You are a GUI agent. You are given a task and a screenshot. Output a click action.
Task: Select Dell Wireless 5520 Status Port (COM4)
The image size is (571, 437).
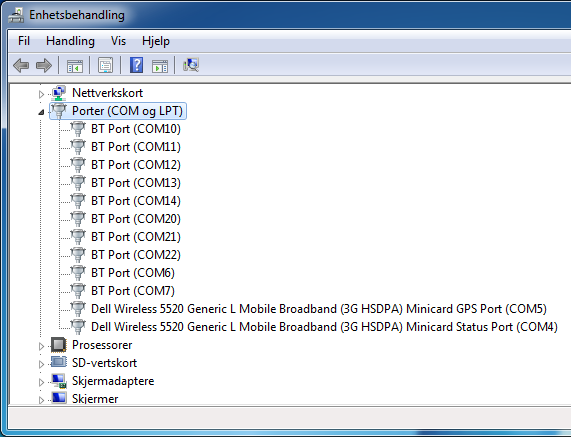point(324,327)
